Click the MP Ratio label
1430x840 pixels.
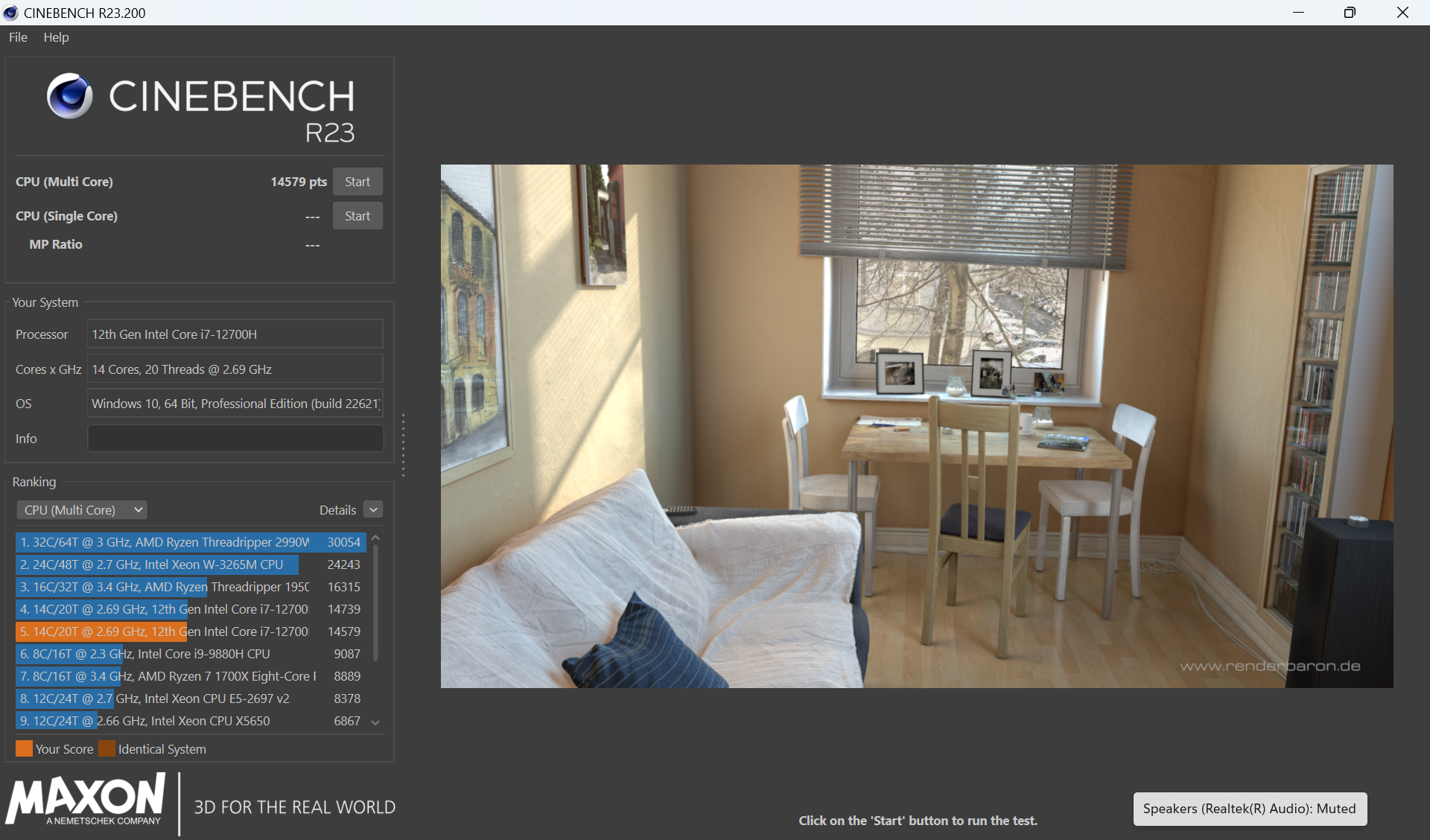point(56,244)
